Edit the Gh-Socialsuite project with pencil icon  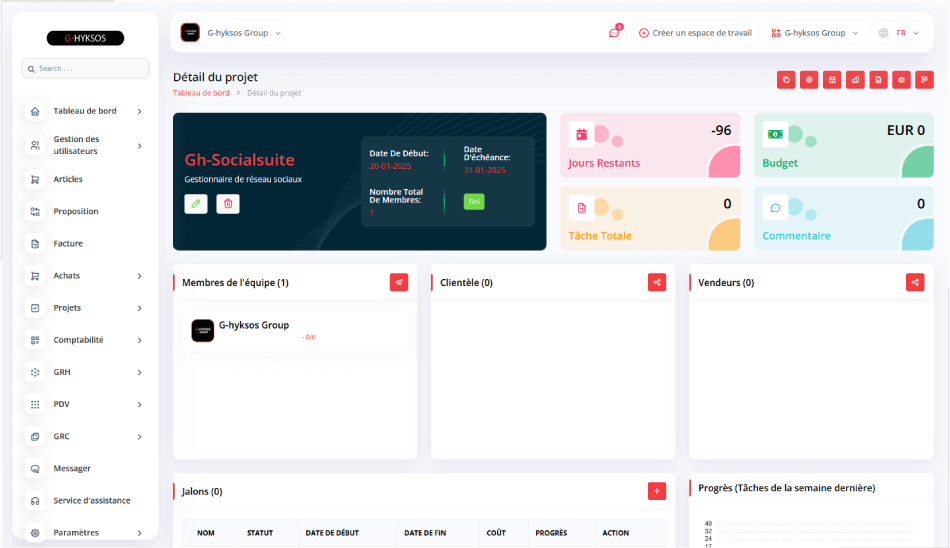[x=196, y=204]
